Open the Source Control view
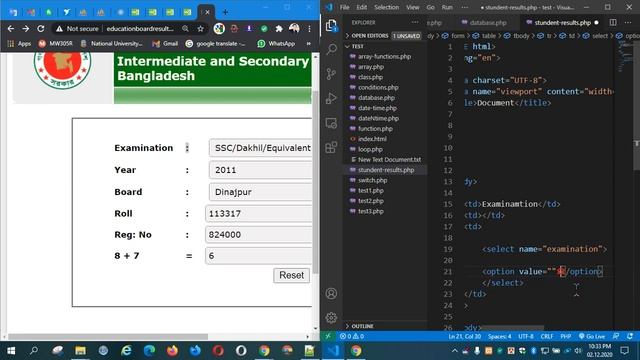640x360 pixels. (x=331, y=74)
